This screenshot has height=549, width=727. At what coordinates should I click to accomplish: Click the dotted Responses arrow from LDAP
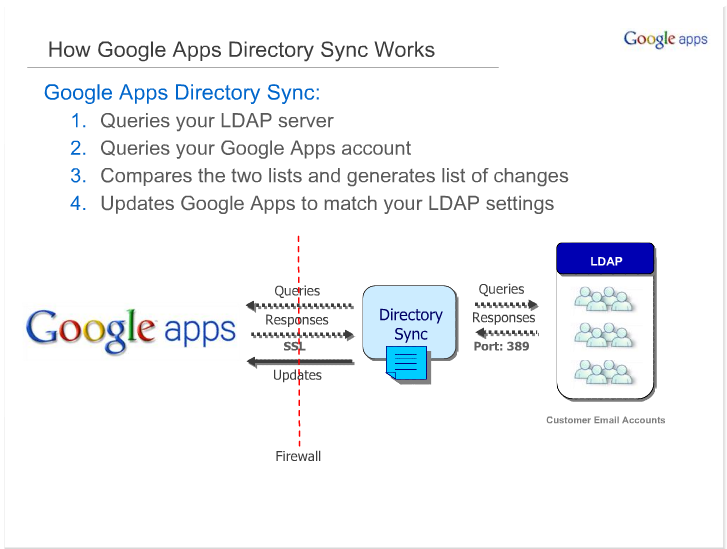point(507,332)
